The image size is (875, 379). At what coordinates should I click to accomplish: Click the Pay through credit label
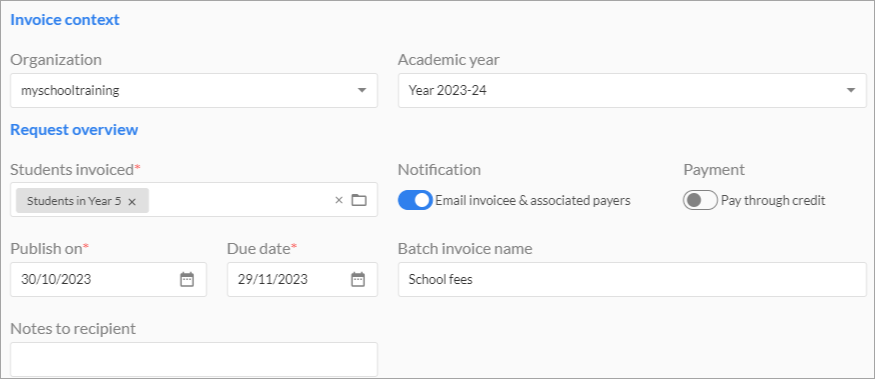pyautogui.click(x=773, y=200)
